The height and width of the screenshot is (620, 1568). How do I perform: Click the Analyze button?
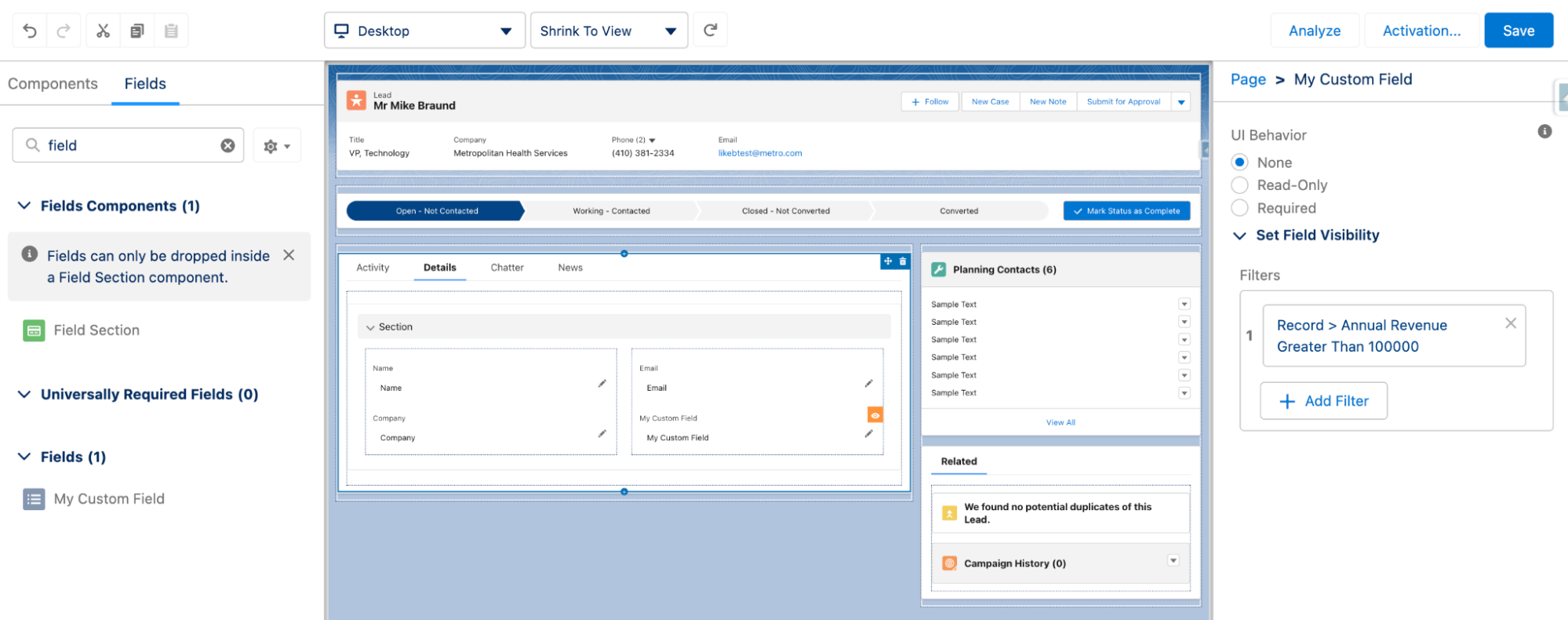click(1315, 31)
